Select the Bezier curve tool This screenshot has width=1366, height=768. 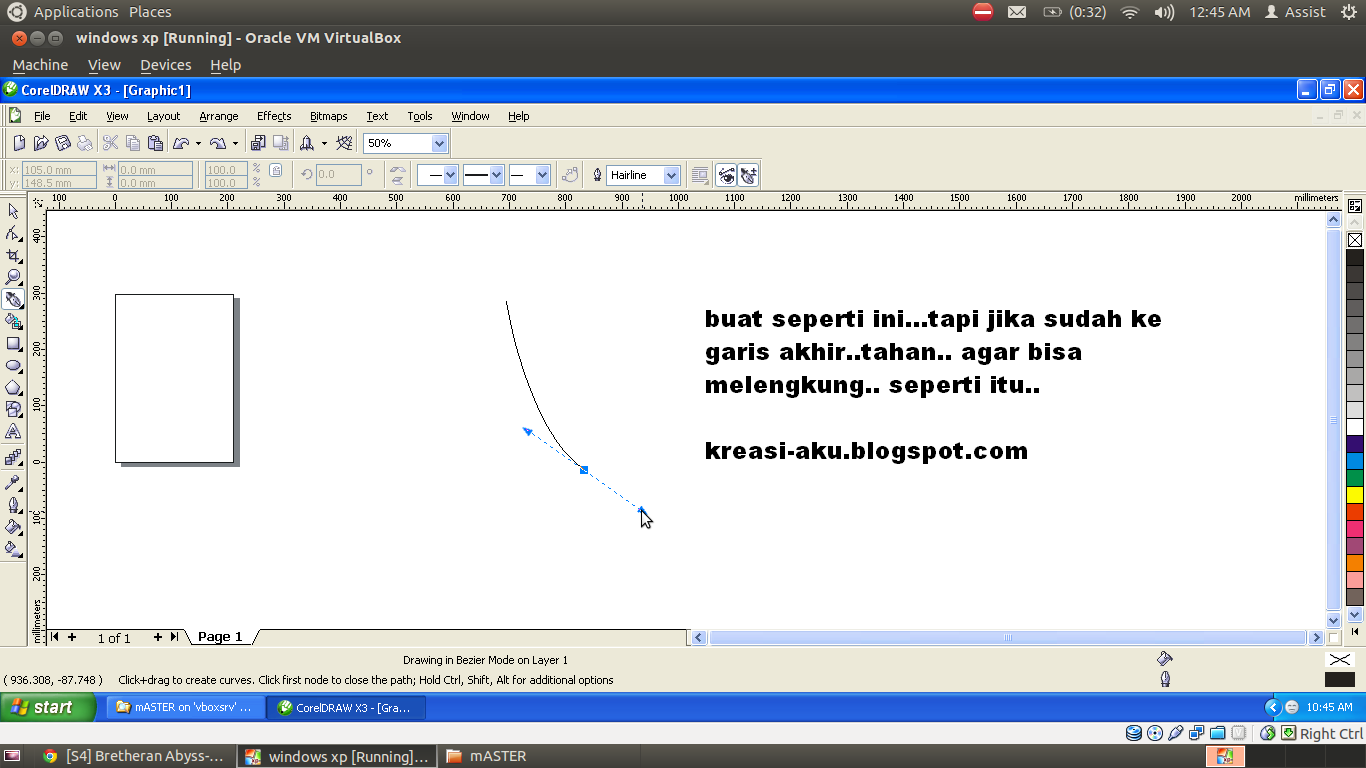pyautogui.click(x=13, y=299)
